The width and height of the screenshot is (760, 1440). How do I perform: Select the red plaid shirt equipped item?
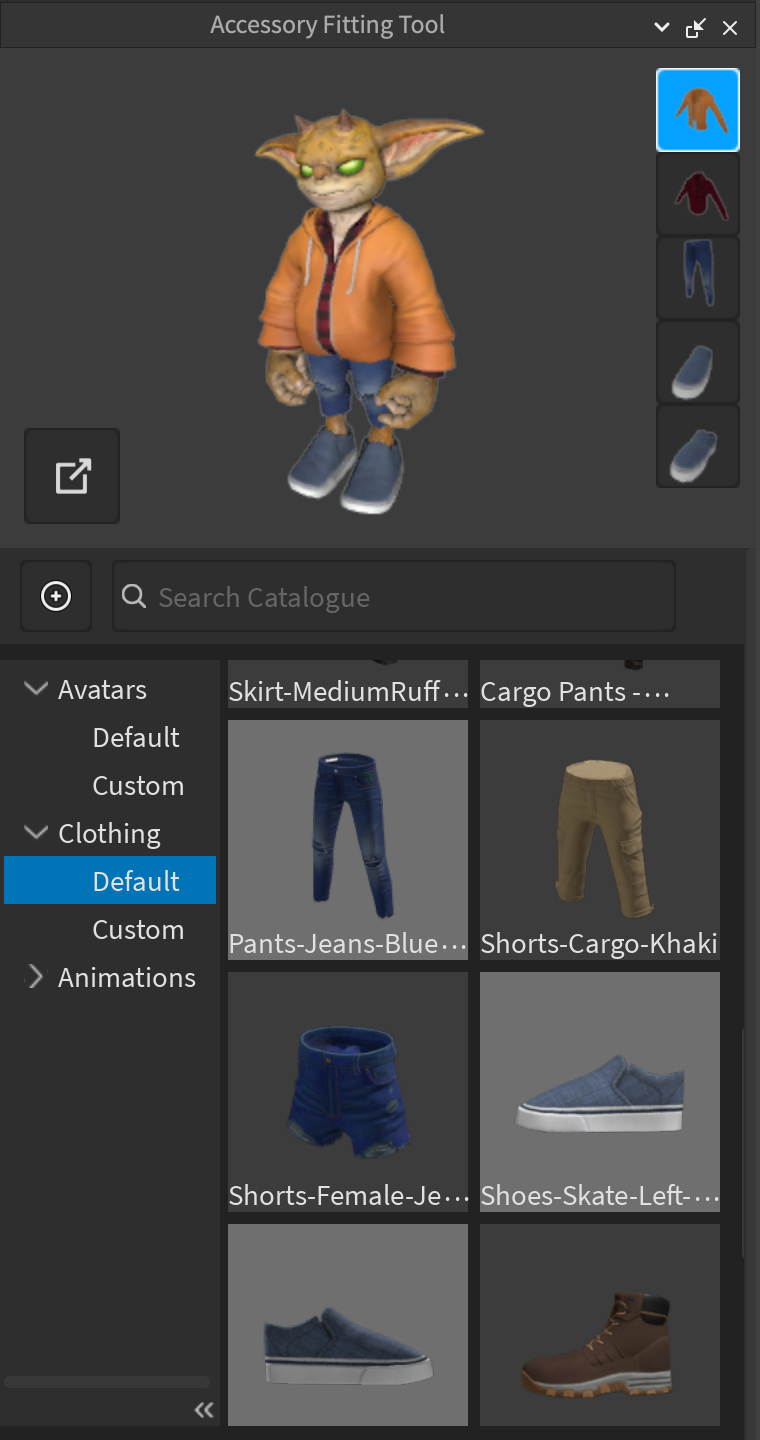click(x=697, y=194)
